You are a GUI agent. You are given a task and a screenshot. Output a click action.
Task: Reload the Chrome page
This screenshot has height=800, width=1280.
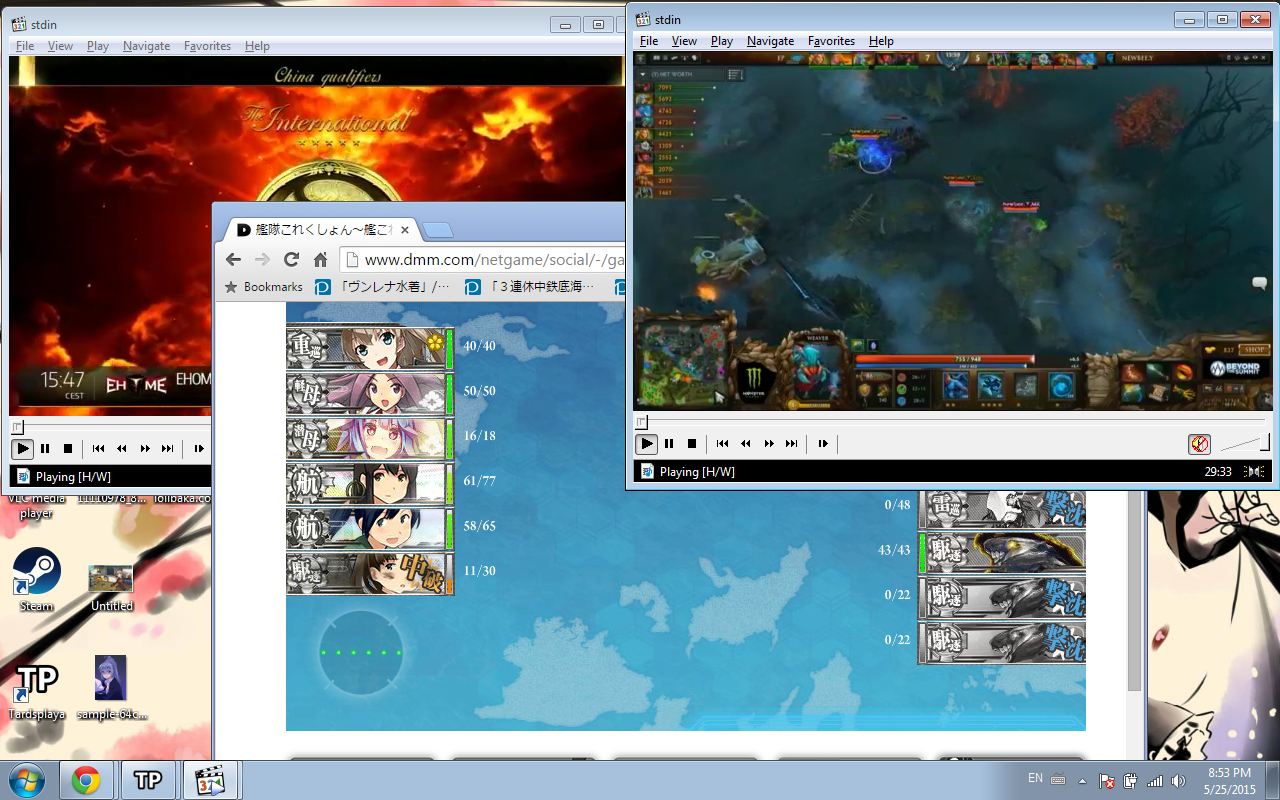(291, 260)
